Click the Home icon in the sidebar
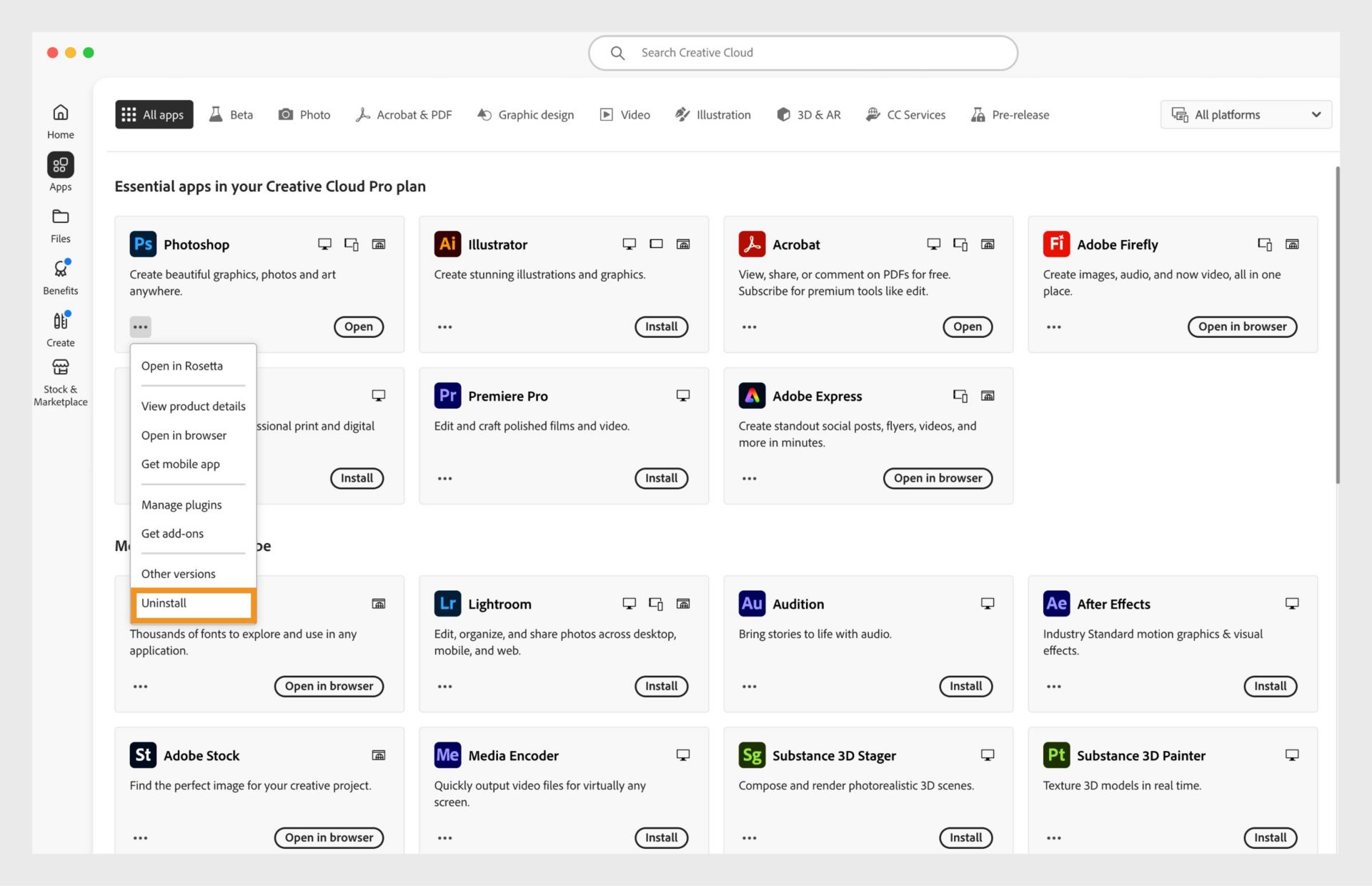 60,120
